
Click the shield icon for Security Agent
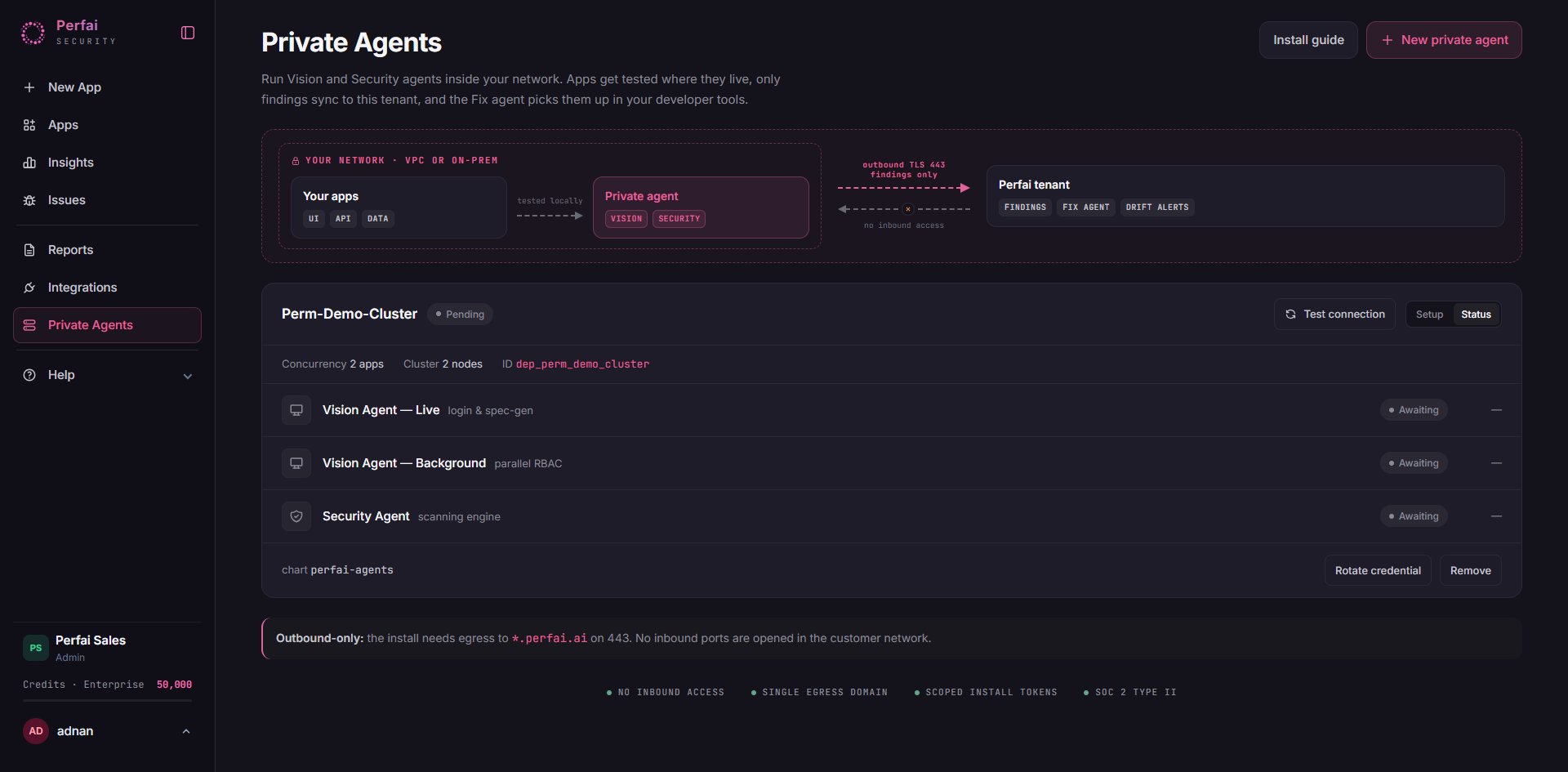pos(296,516)
